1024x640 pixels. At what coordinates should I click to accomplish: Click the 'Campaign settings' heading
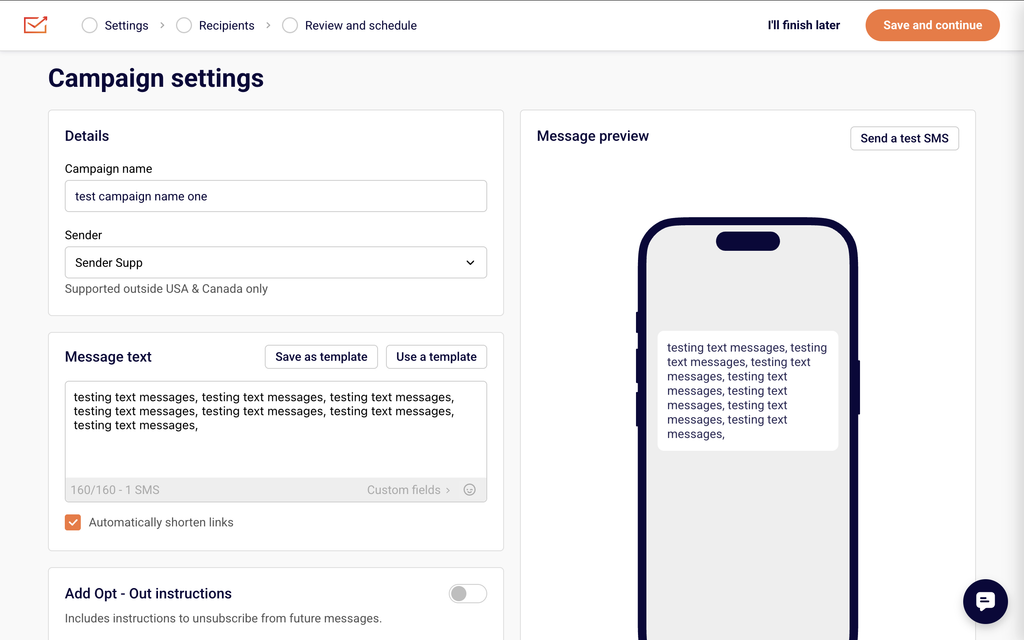point(156,78)
